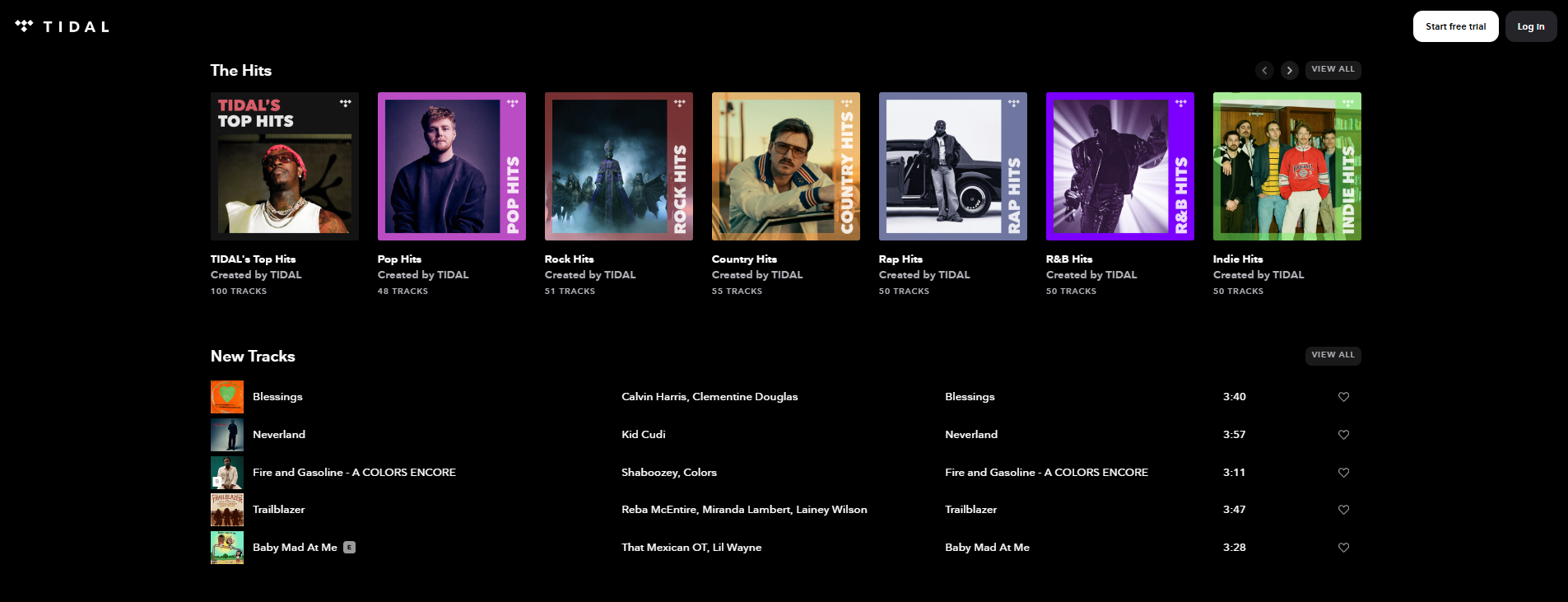Click the 3:40 duration of Blessings

coord(1234,397)
